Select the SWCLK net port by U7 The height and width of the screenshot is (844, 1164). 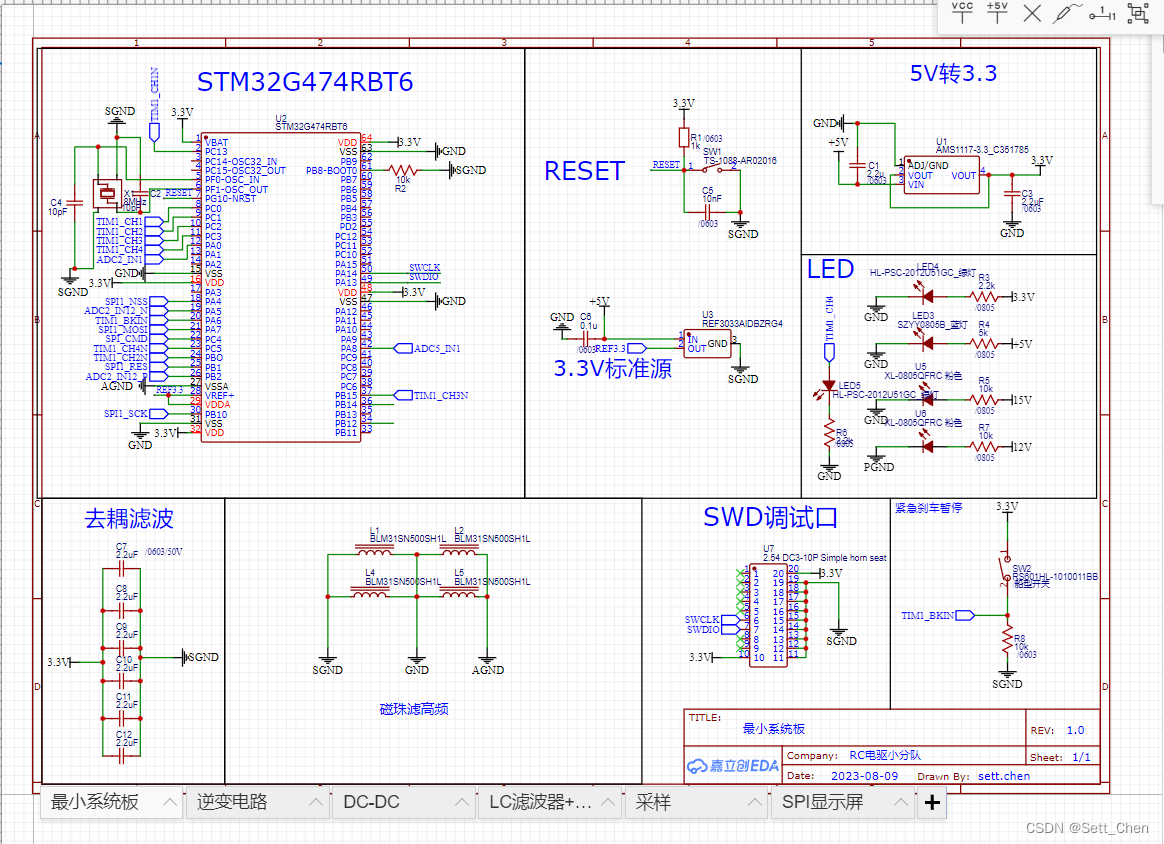(711, 620)
